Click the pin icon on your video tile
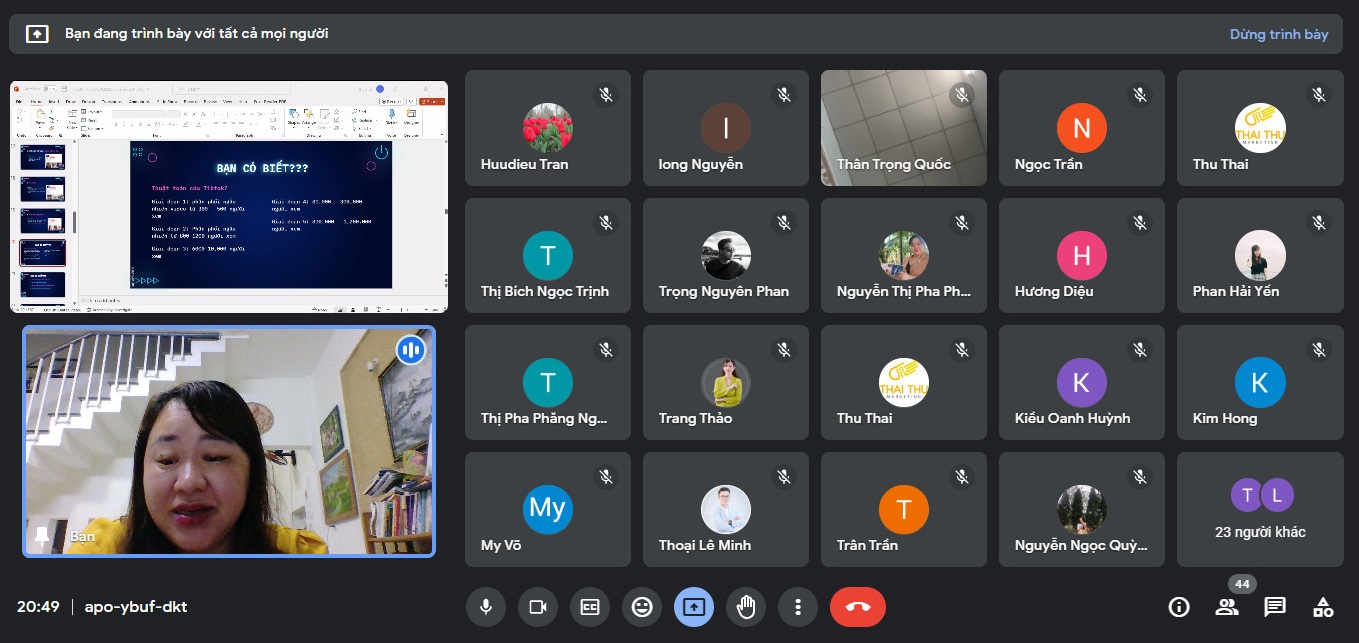 coord(42,537)
